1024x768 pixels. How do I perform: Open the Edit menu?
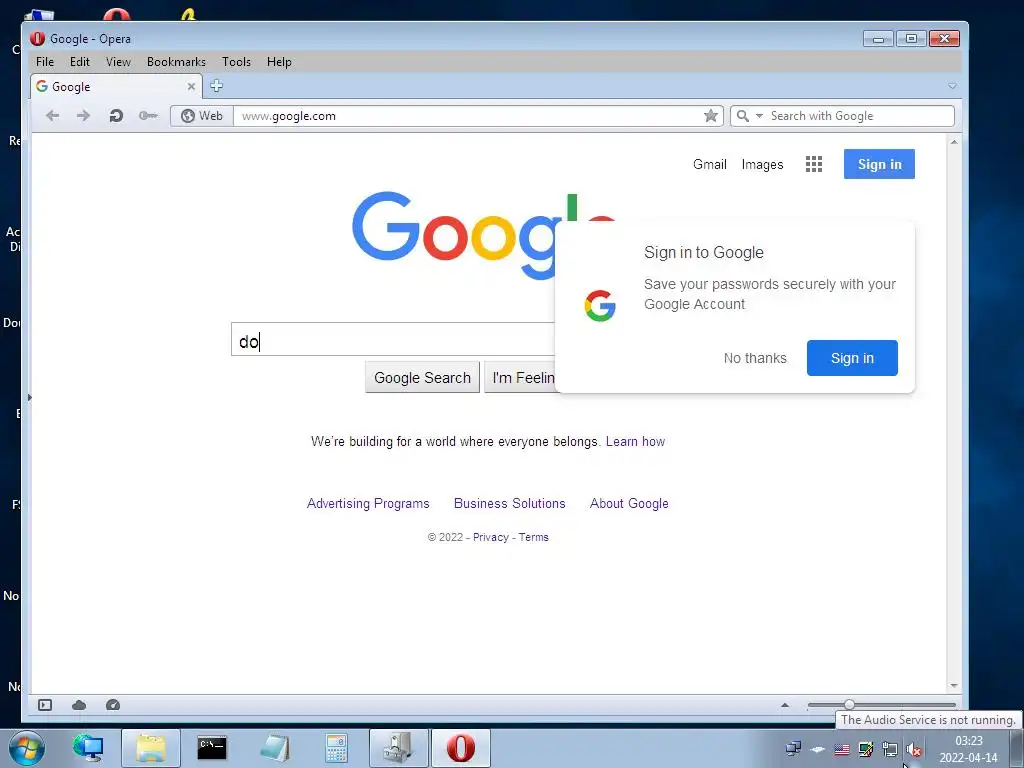pos(80,61)
